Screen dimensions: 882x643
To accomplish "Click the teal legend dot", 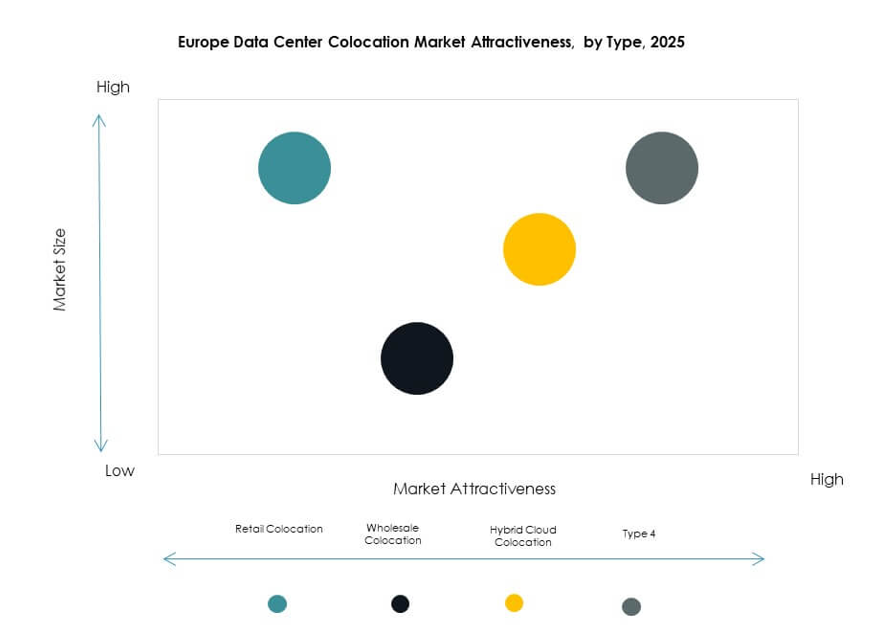I will coord(276,603).
